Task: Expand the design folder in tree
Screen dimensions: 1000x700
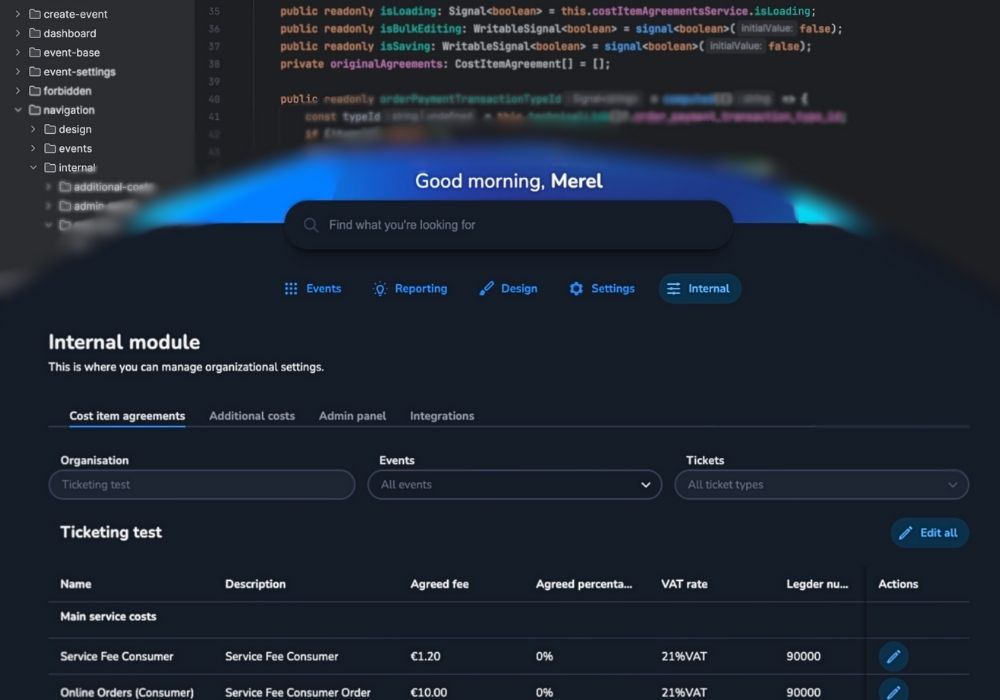Action: point(33,129)
